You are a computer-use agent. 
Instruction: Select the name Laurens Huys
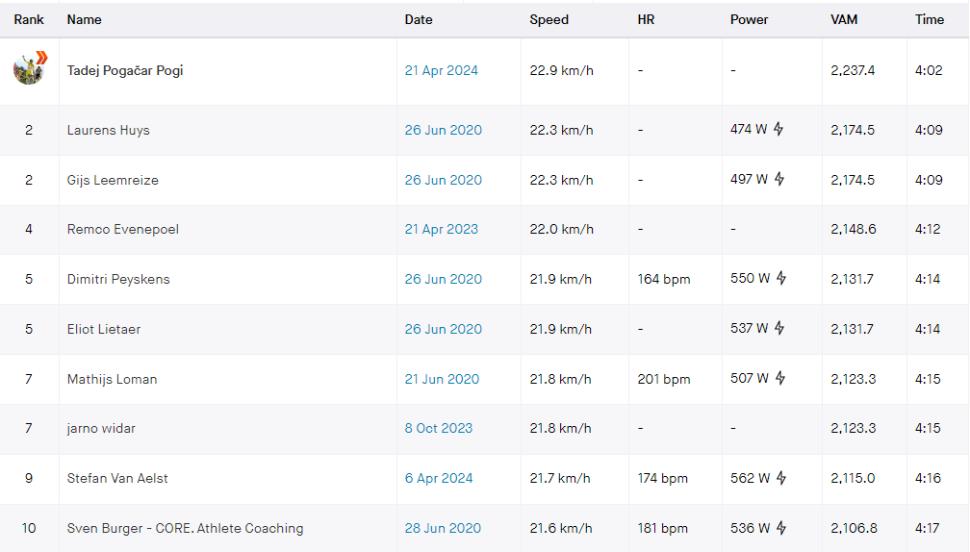click(x=108, y=130)
